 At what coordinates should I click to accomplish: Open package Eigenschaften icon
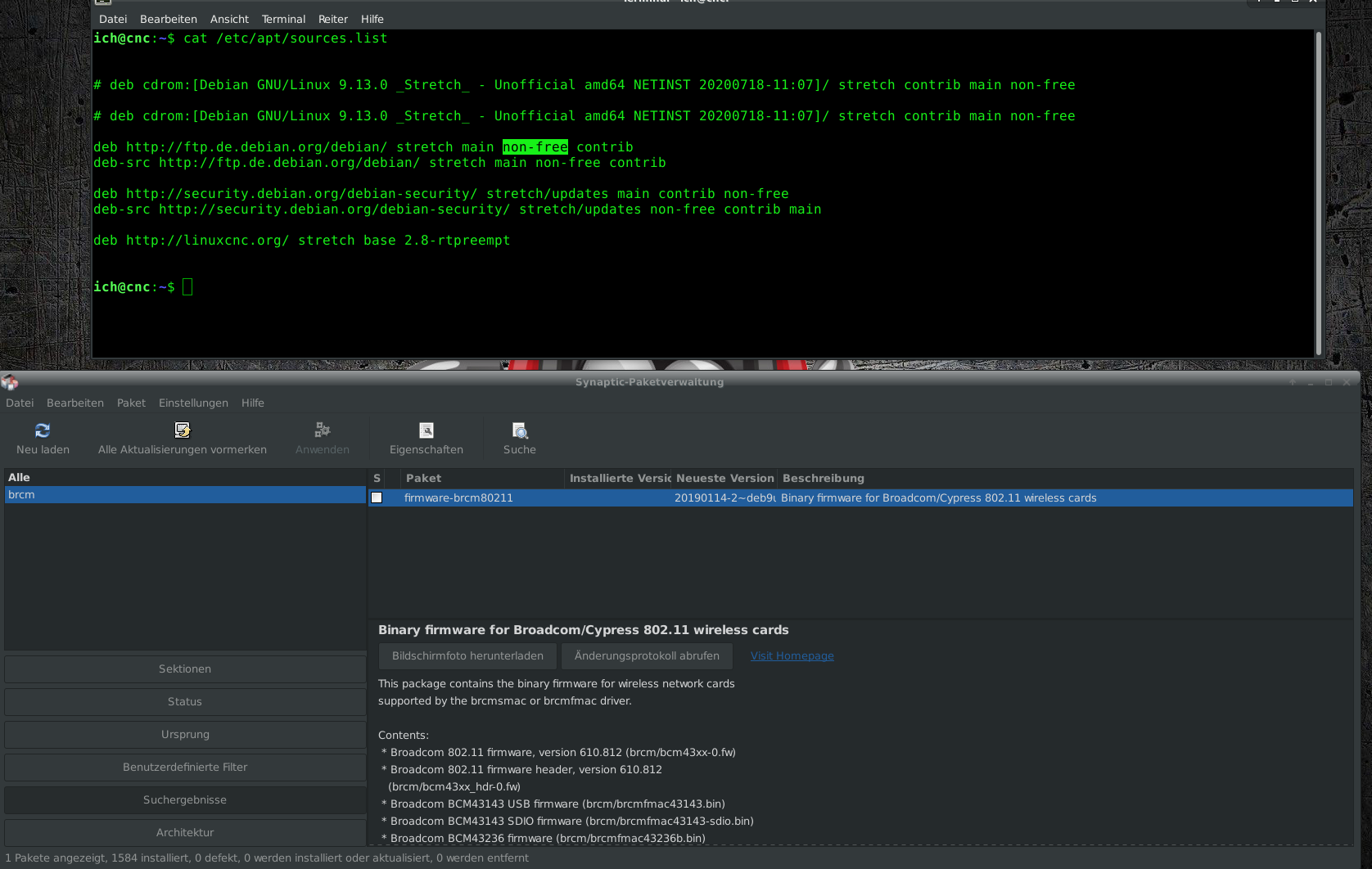click(x=426, y=430)
